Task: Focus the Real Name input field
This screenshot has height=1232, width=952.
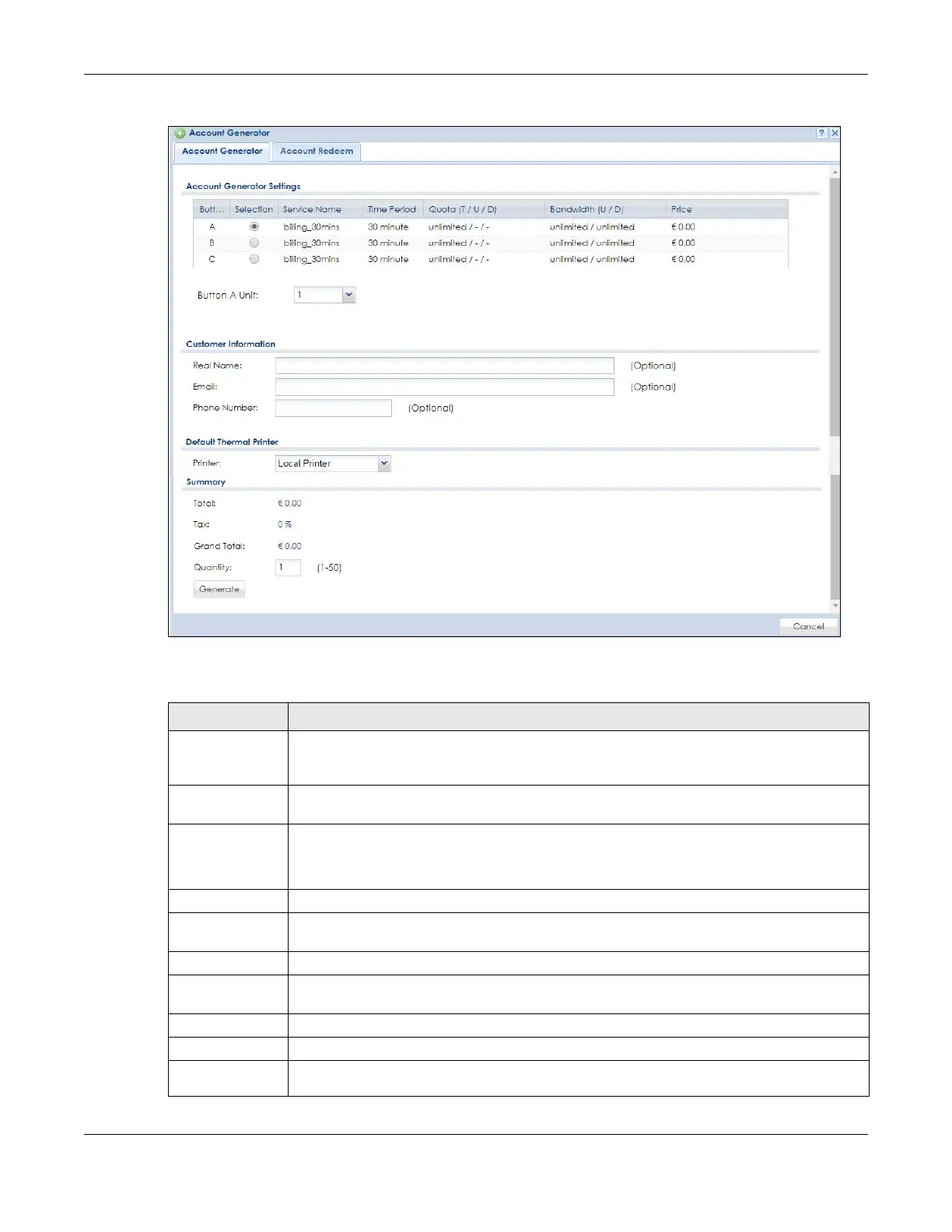Action: [444, 366]
